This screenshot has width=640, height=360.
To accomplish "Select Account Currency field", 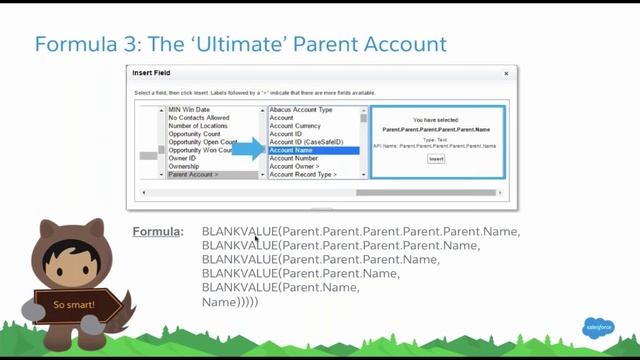I will tap(295, 126).
